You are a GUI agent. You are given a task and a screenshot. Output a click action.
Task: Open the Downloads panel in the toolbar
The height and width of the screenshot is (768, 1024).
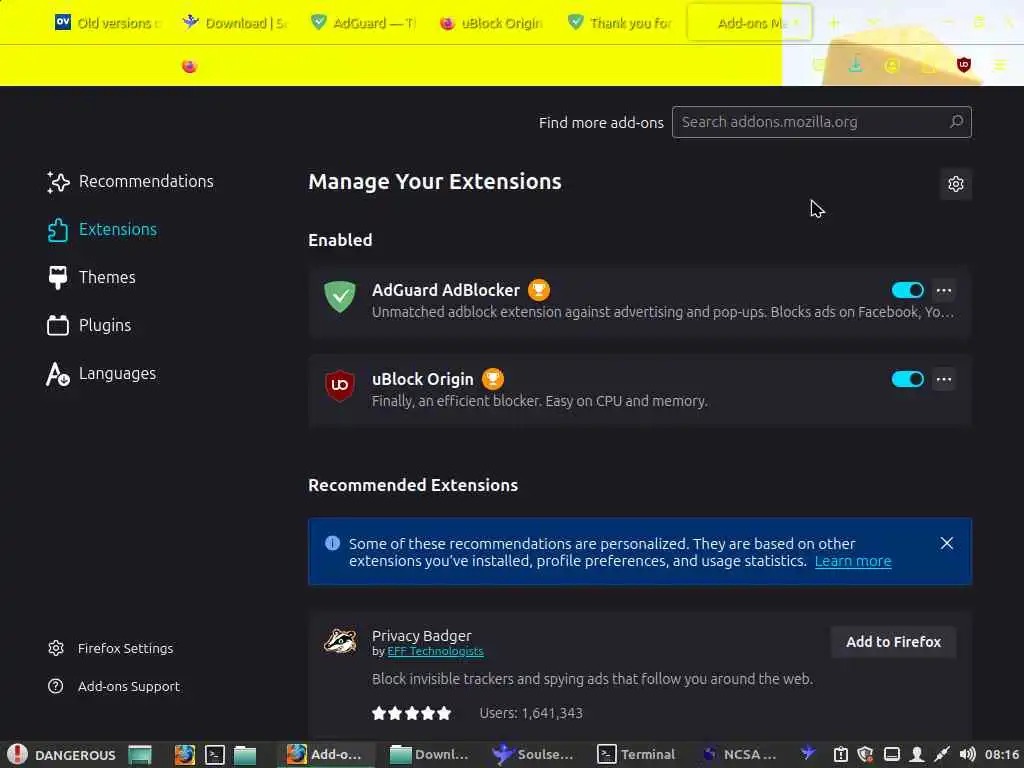[x=855, y=65]
